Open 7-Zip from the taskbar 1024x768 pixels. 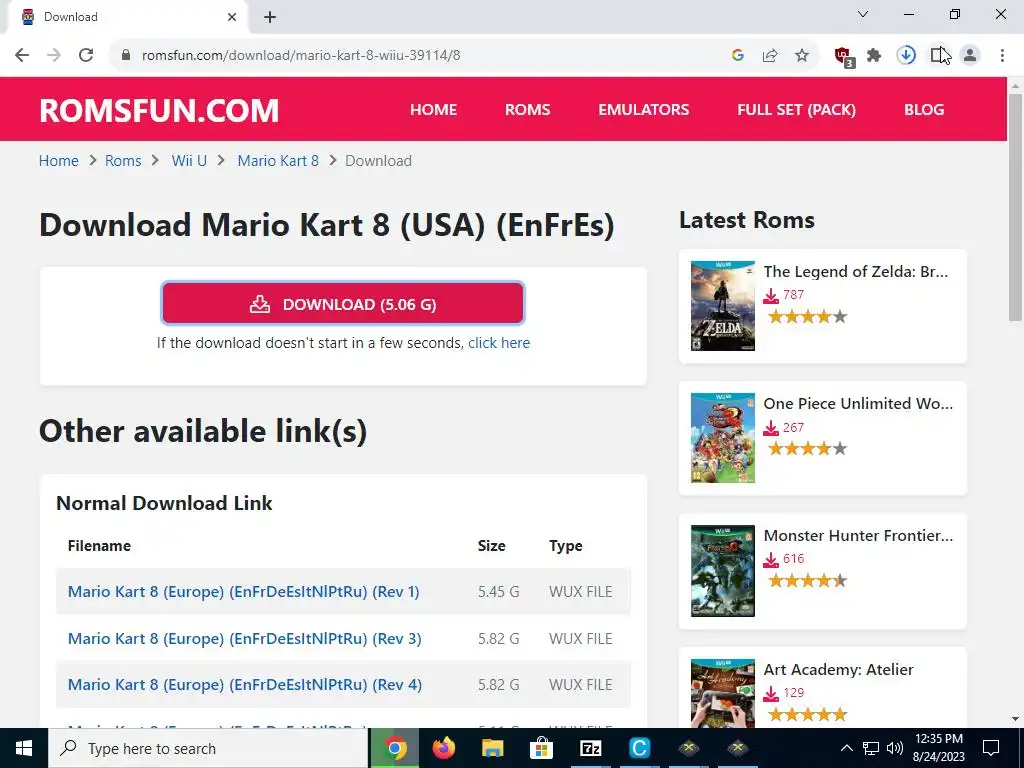590,748
